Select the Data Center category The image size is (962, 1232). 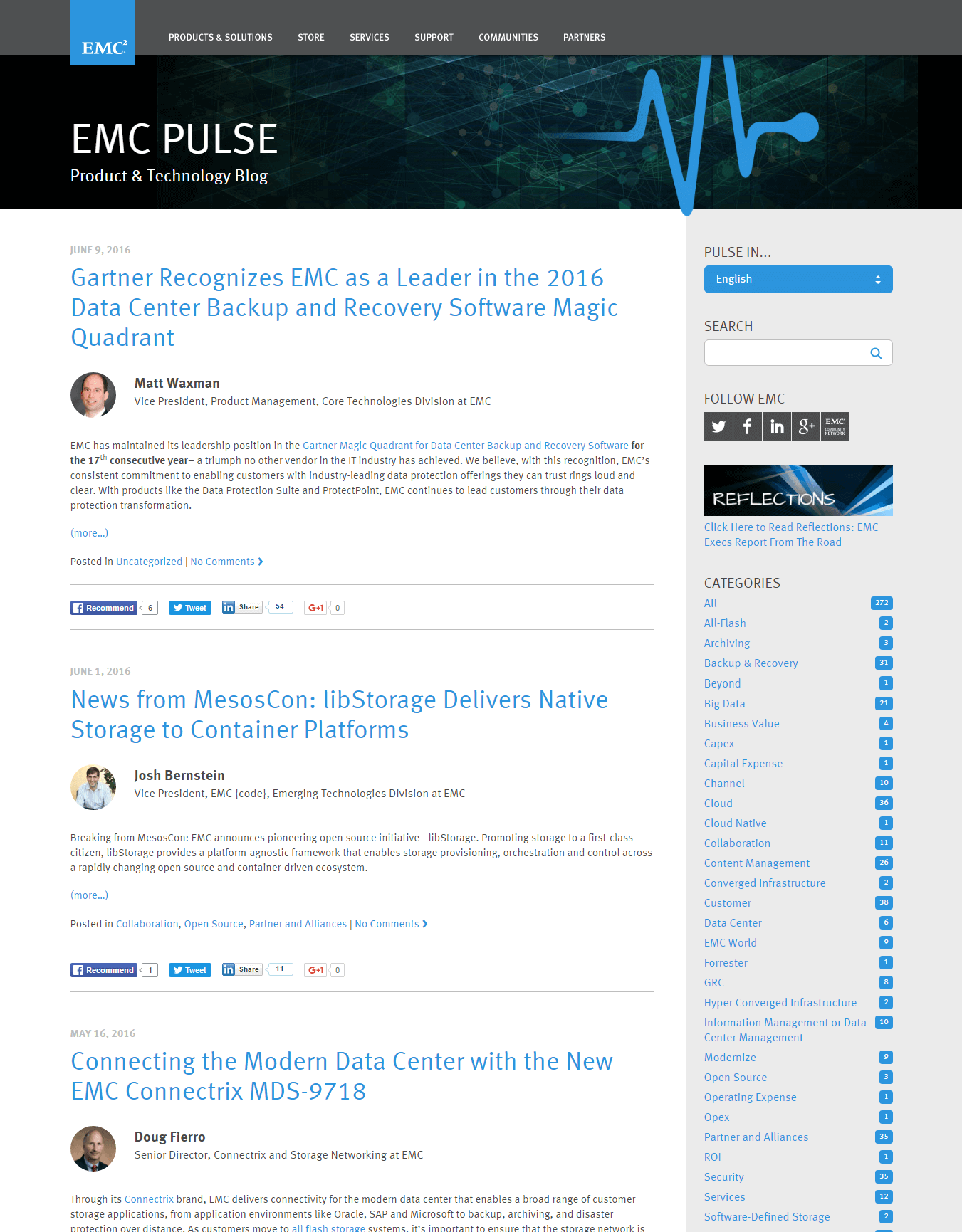tap(733, 922)
